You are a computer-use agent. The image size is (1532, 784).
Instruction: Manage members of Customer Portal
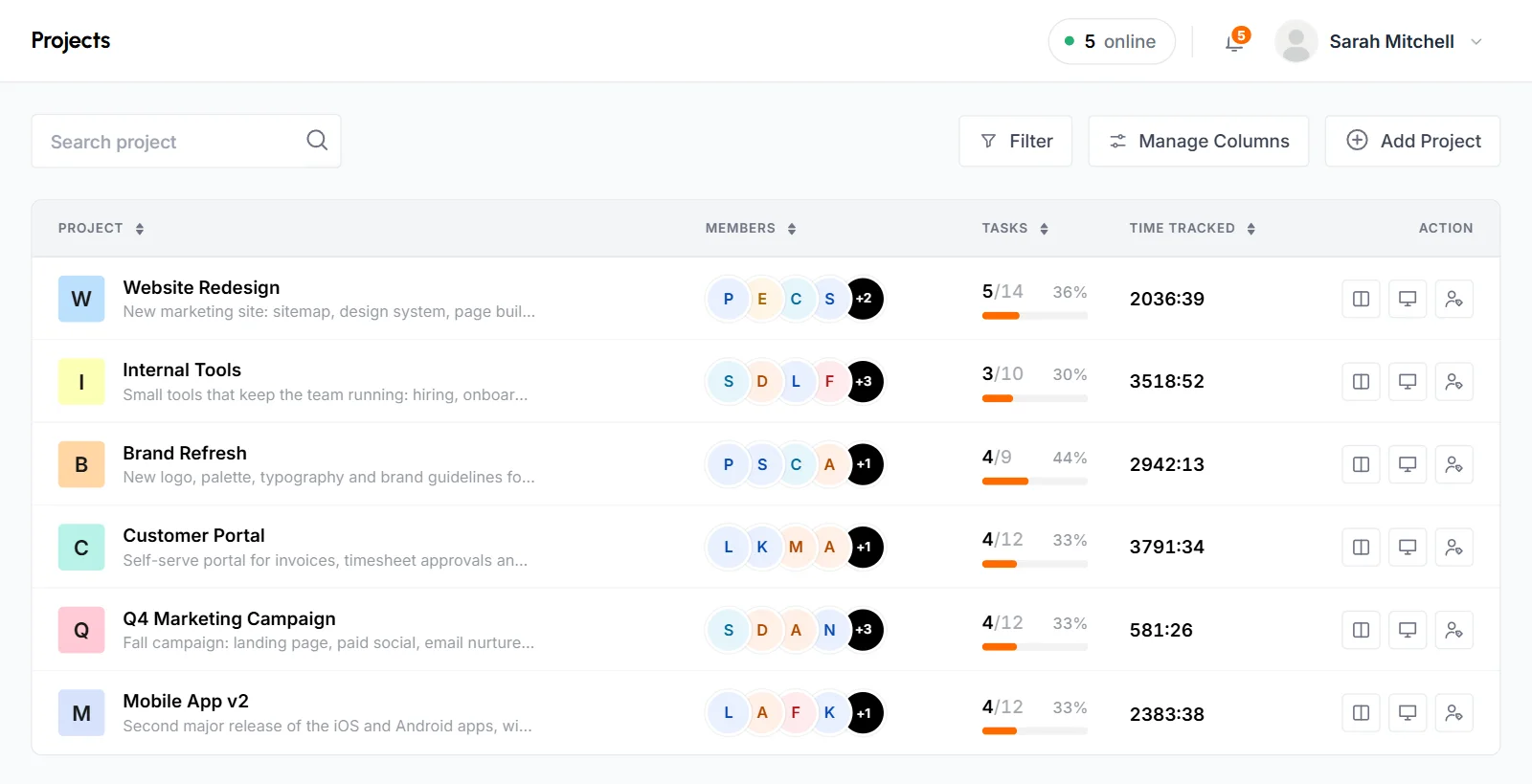tap(1453, 547)
